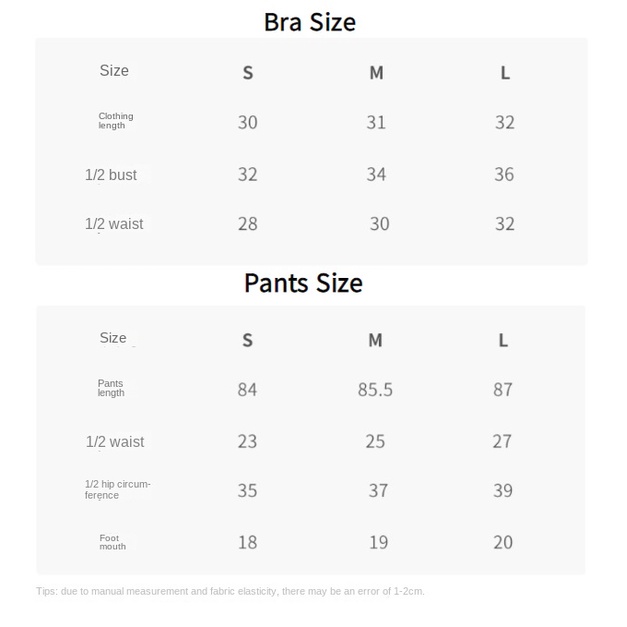Click the 1/2 bust value 36

(x=504, y=175)
